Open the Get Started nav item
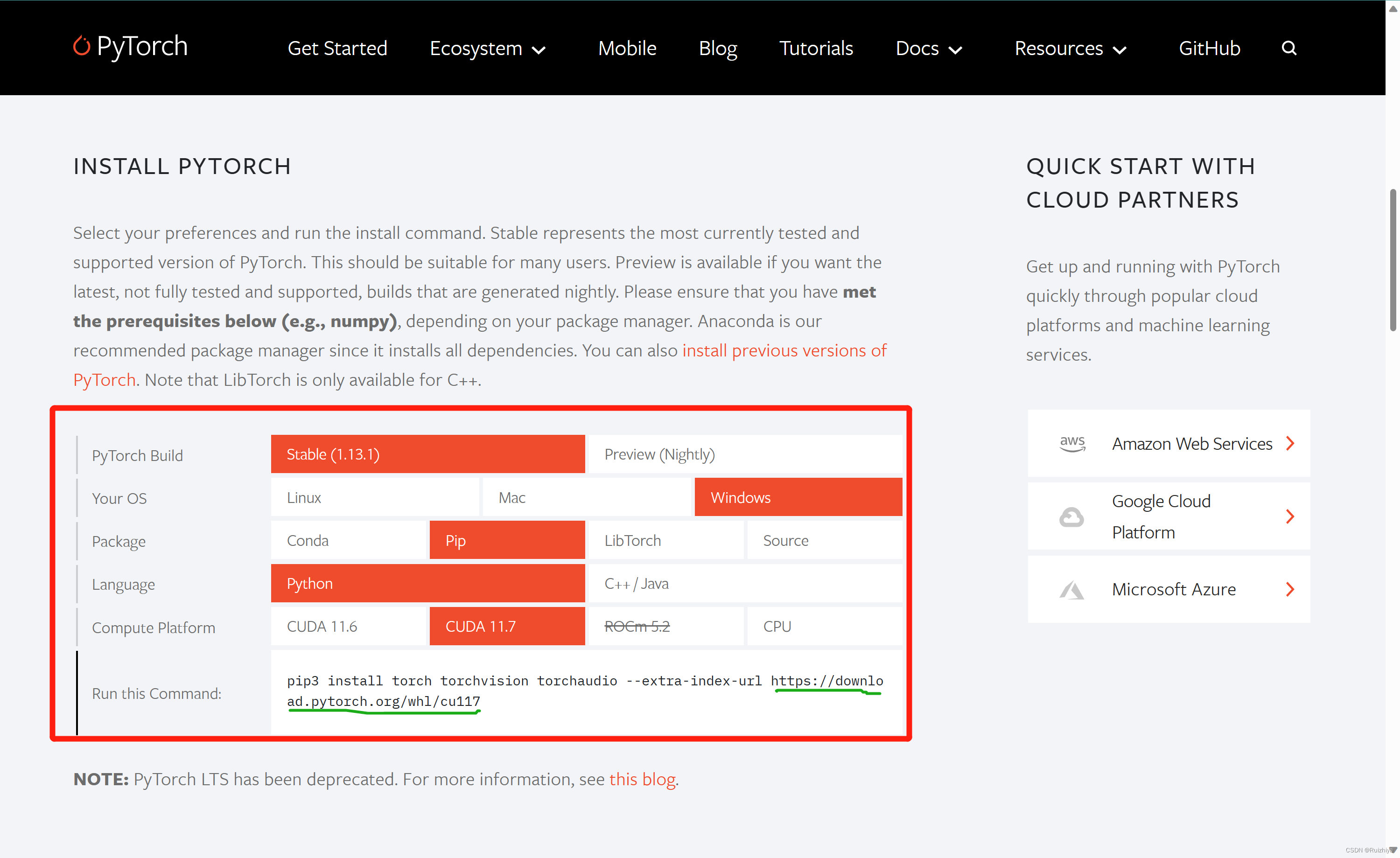The height and width of the screenshot is (858, 1400). (x=337, y=49)
